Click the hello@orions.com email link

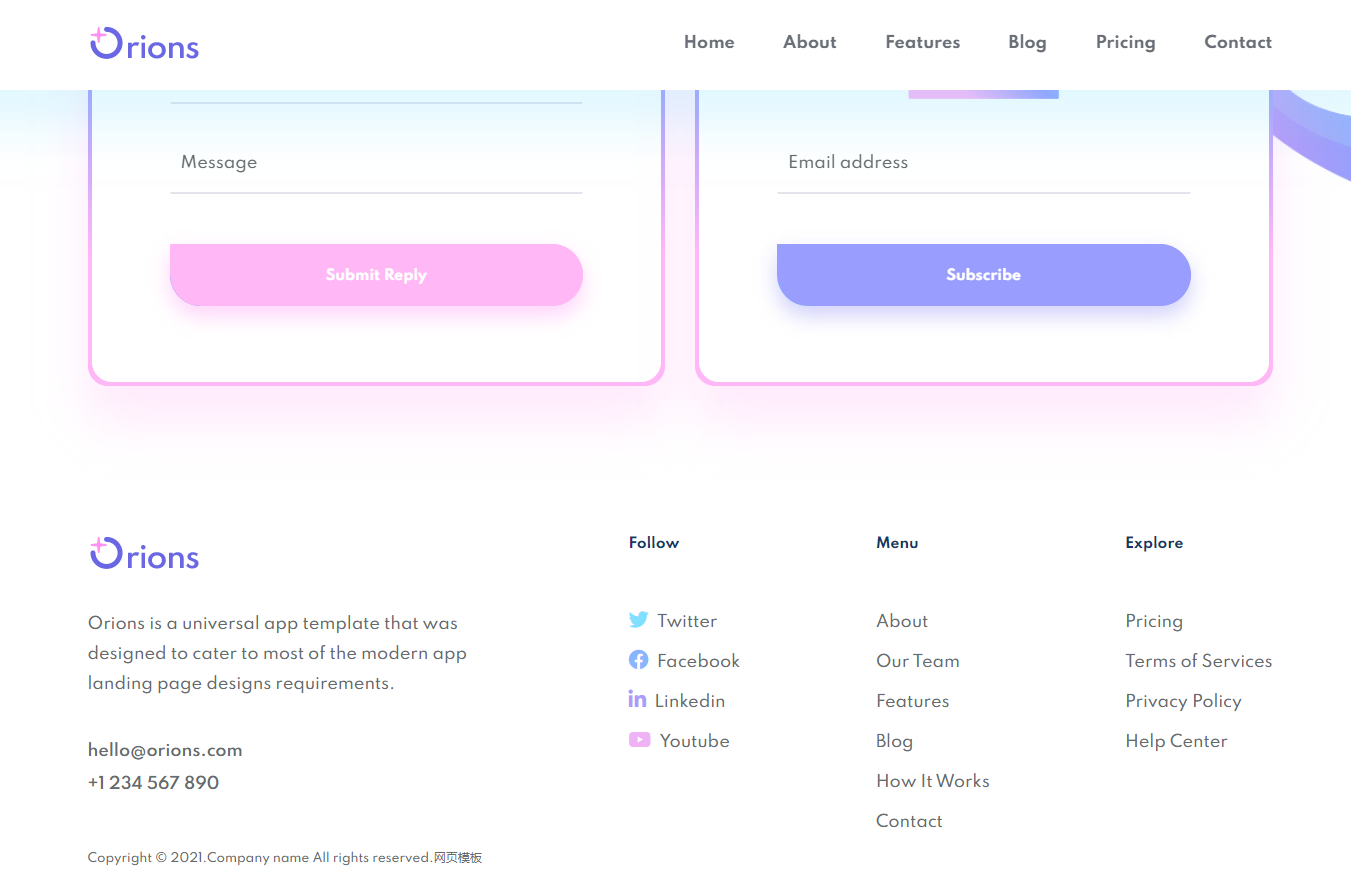tap(165, 750)
